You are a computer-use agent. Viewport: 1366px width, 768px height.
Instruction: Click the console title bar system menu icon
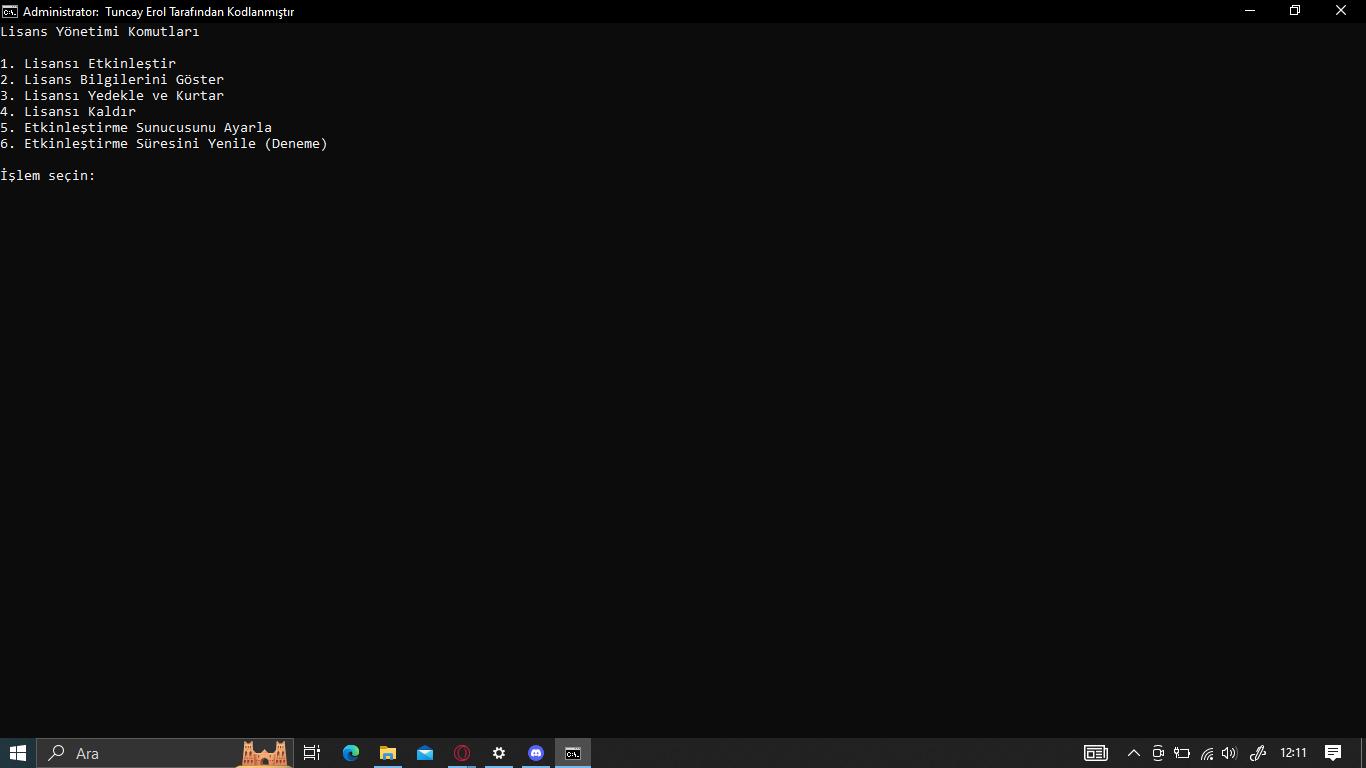(x=11, y=11)
